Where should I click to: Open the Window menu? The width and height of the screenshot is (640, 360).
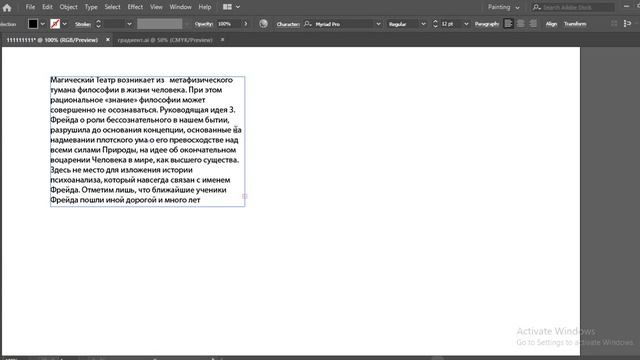coord(180,7)
